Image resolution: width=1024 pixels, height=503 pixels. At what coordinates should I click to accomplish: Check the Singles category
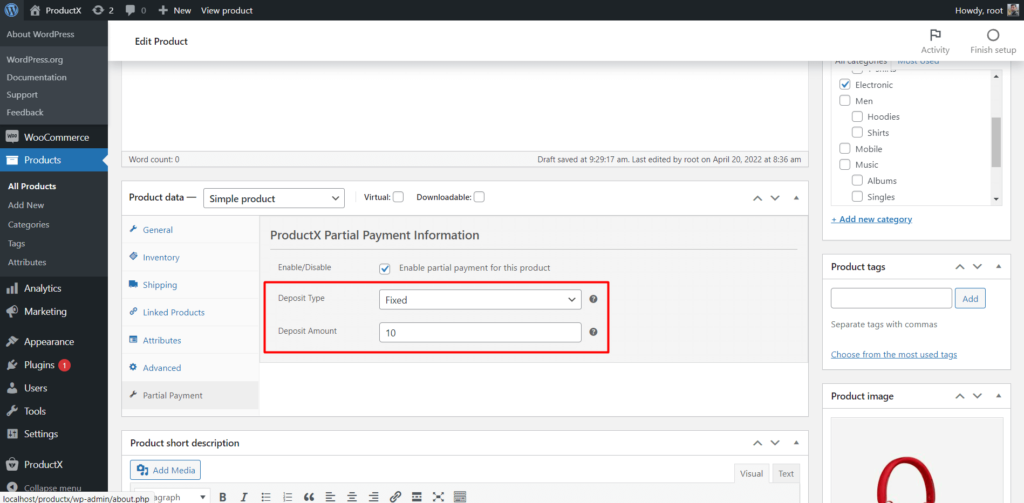857,197
